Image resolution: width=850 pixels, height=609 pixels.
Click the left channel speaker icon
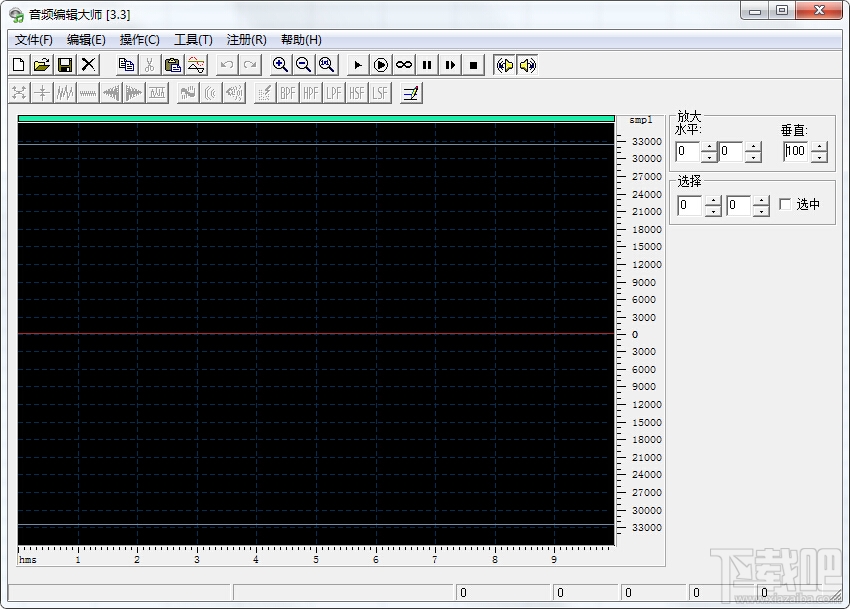[505, 65]
